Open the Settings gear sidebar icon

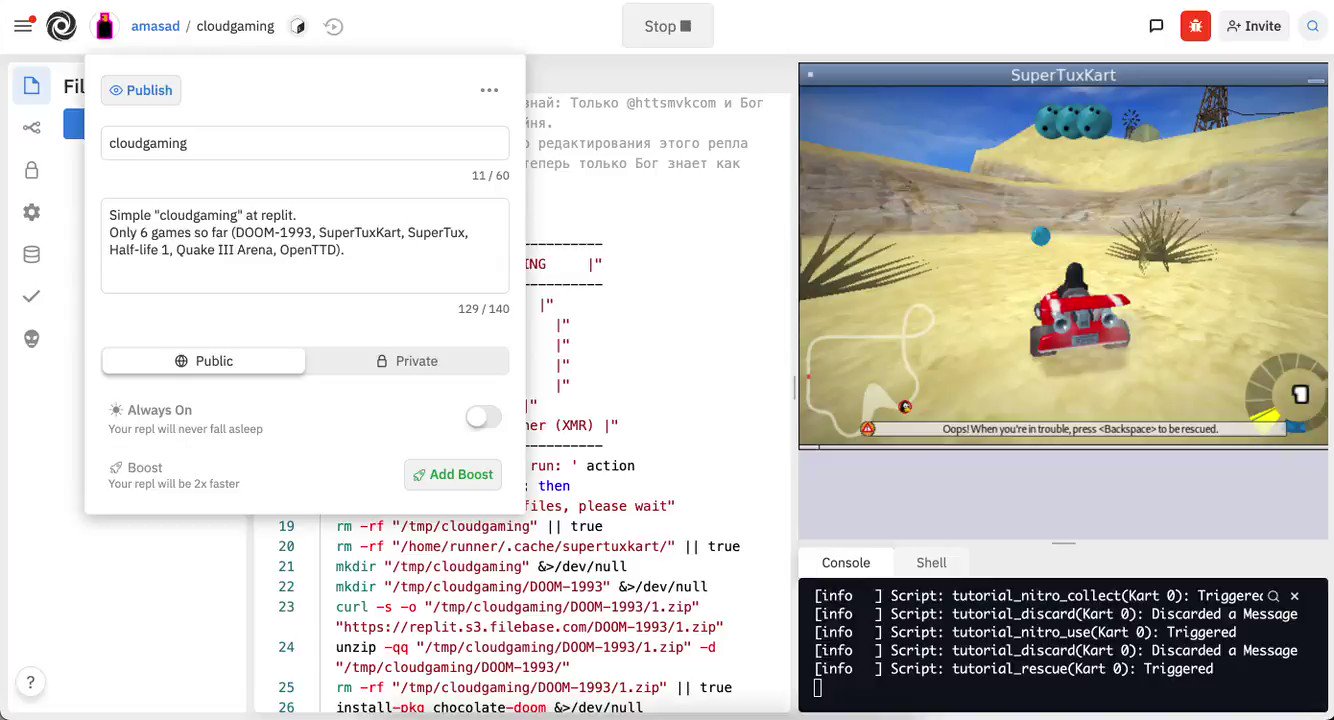point(32,212)
